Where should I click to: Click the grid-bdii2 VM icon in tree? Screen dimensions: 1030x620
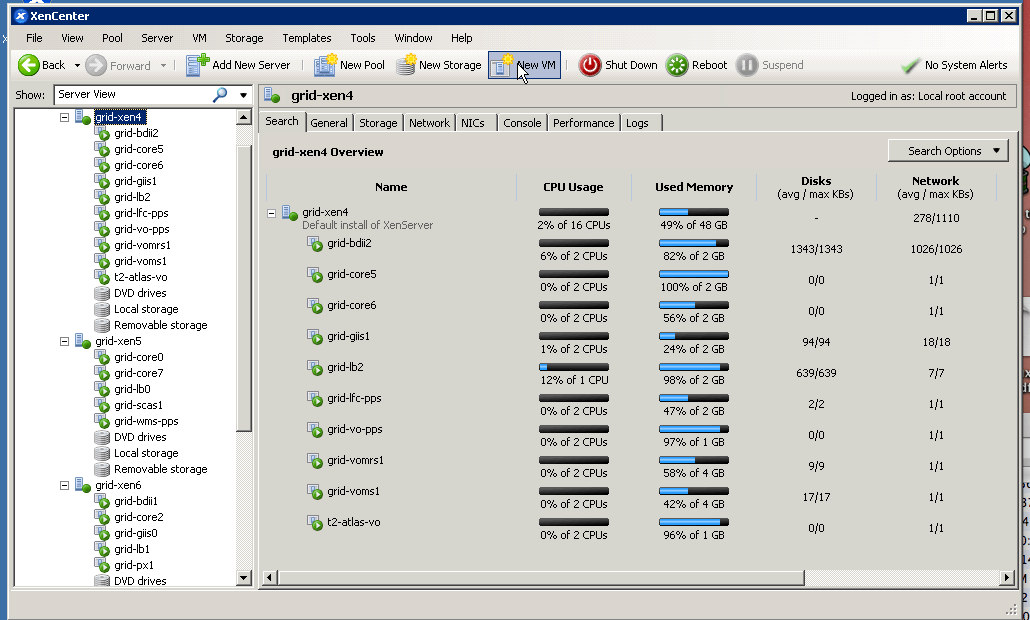click(x=102, y=133)
